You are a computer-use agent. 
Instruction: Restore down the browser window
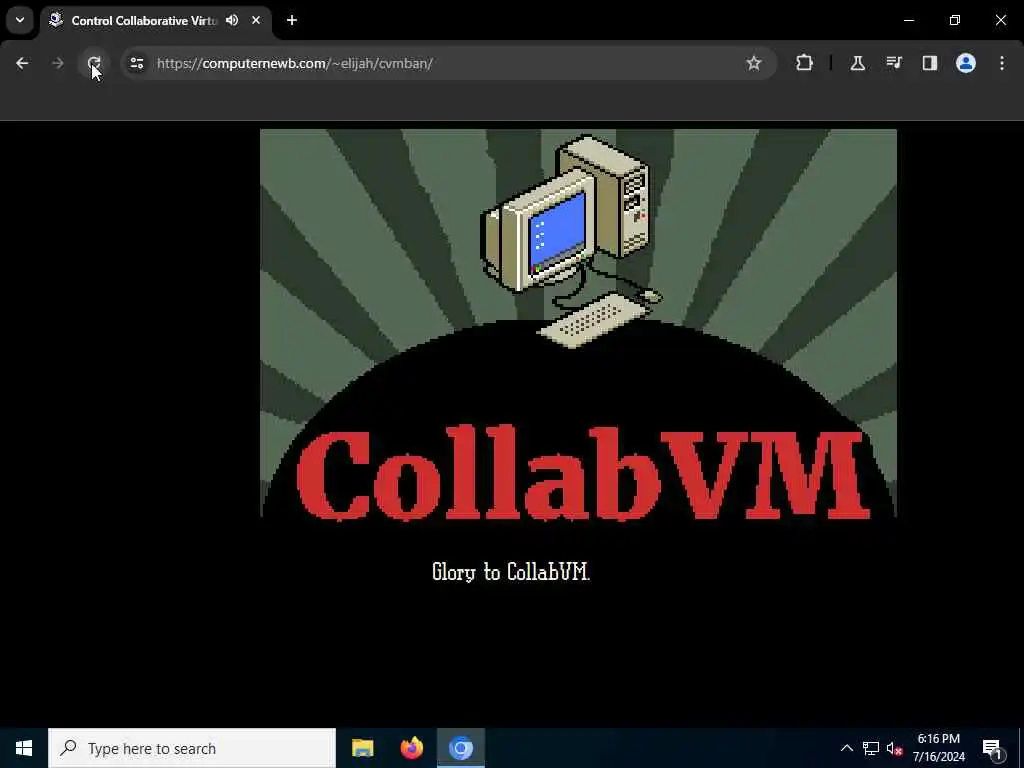955,20
